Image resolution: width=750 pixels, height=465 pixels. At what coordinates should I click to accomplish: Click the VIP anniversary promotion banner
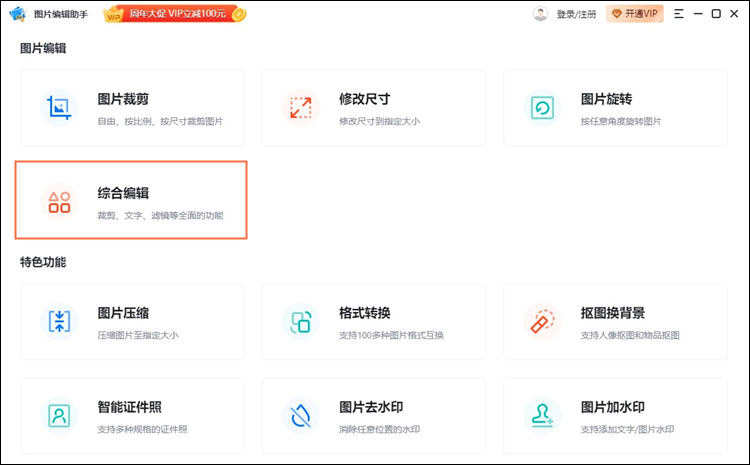point(174,14)
